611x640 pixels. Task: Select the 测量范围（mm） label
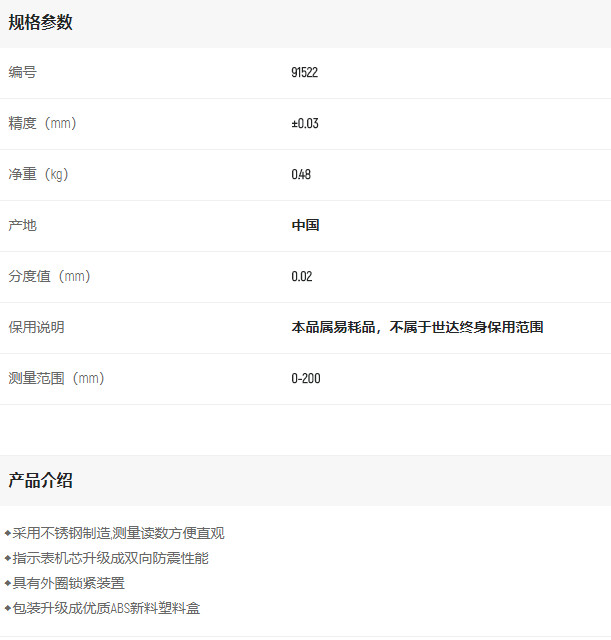tap(57, 378)
